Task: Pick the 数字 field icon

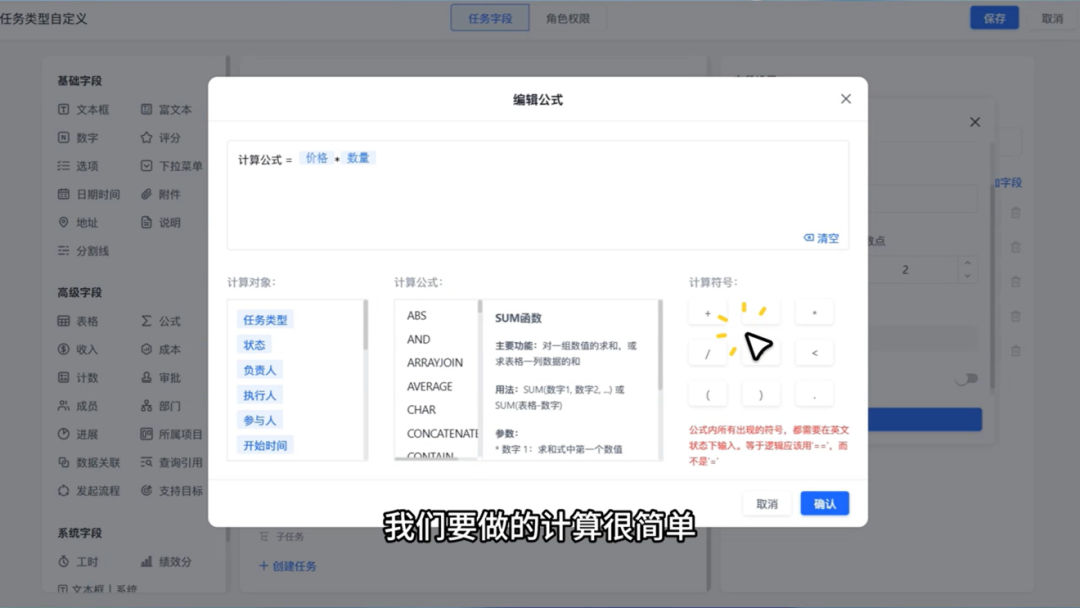Action: pyautogui.click(x=63, y=138)
